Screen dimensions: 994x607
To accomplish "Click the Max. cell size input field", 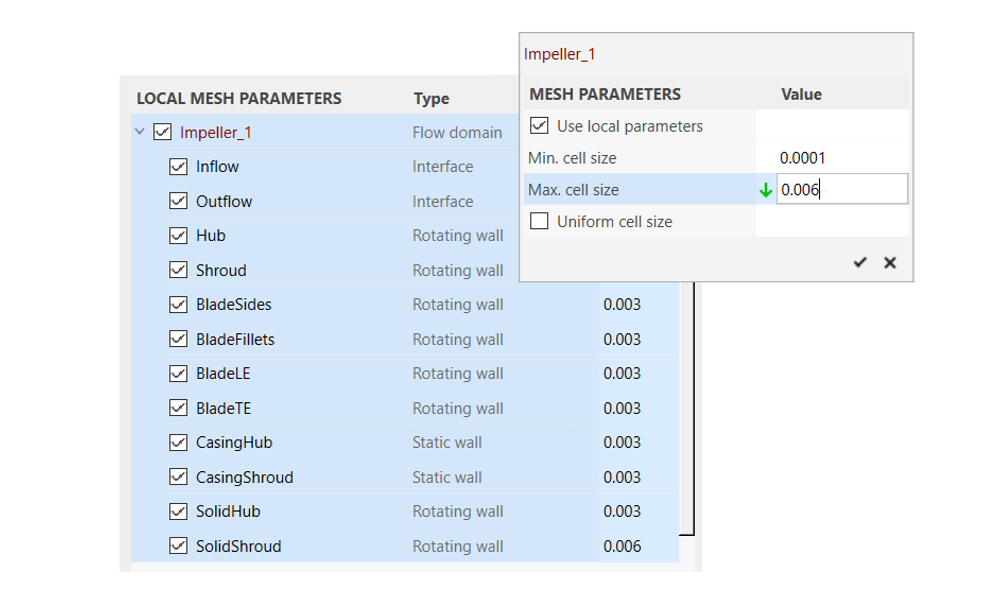I will 842,189.
